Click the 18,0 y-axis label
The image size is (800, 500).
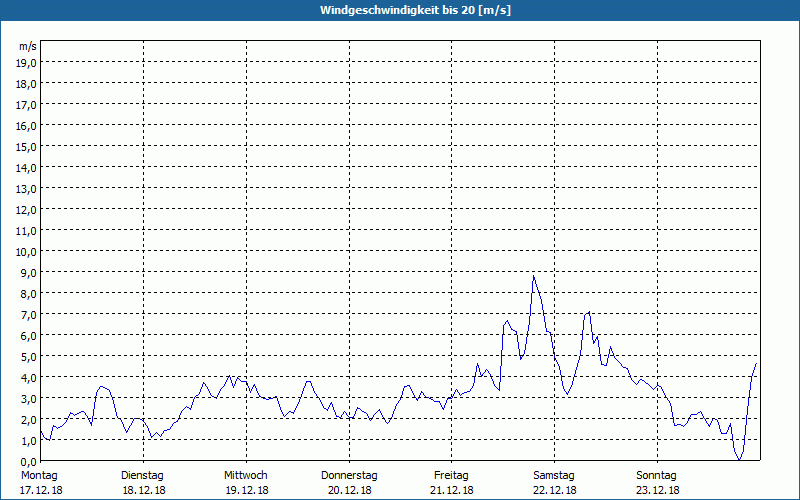point(27,84)
